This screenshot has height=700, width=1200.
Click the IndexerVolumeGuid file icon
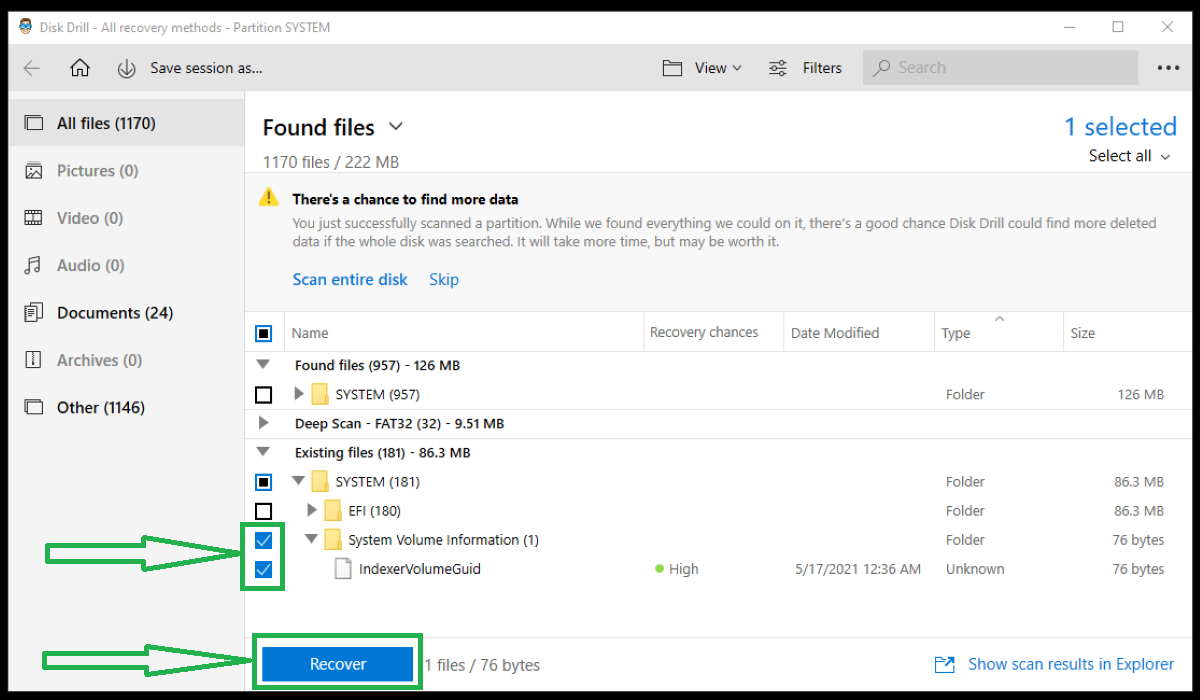(x=343, y=569)
